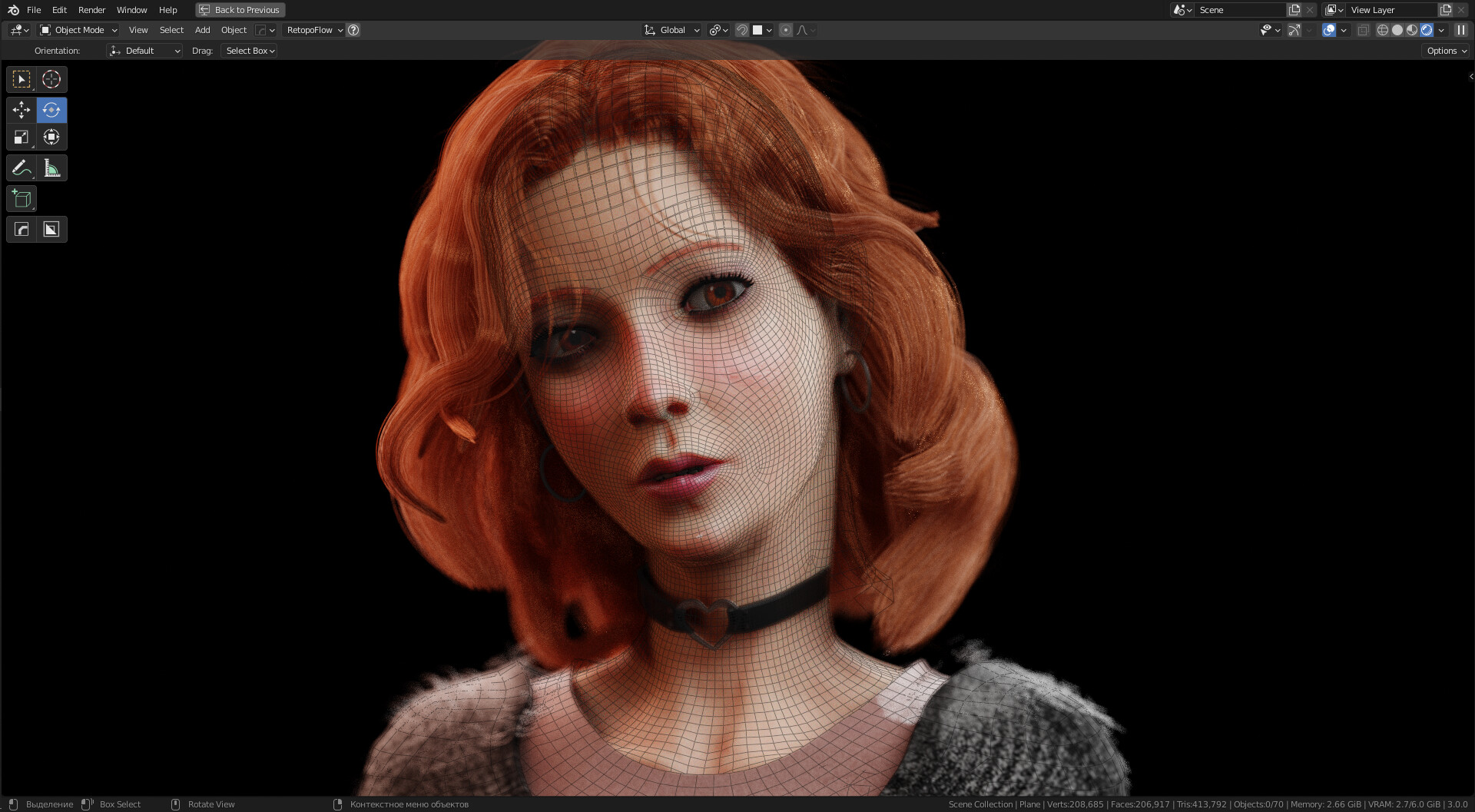Open the Select Box drag dropdown
This screenshot has width=1475, height=812.
(248, 50)
